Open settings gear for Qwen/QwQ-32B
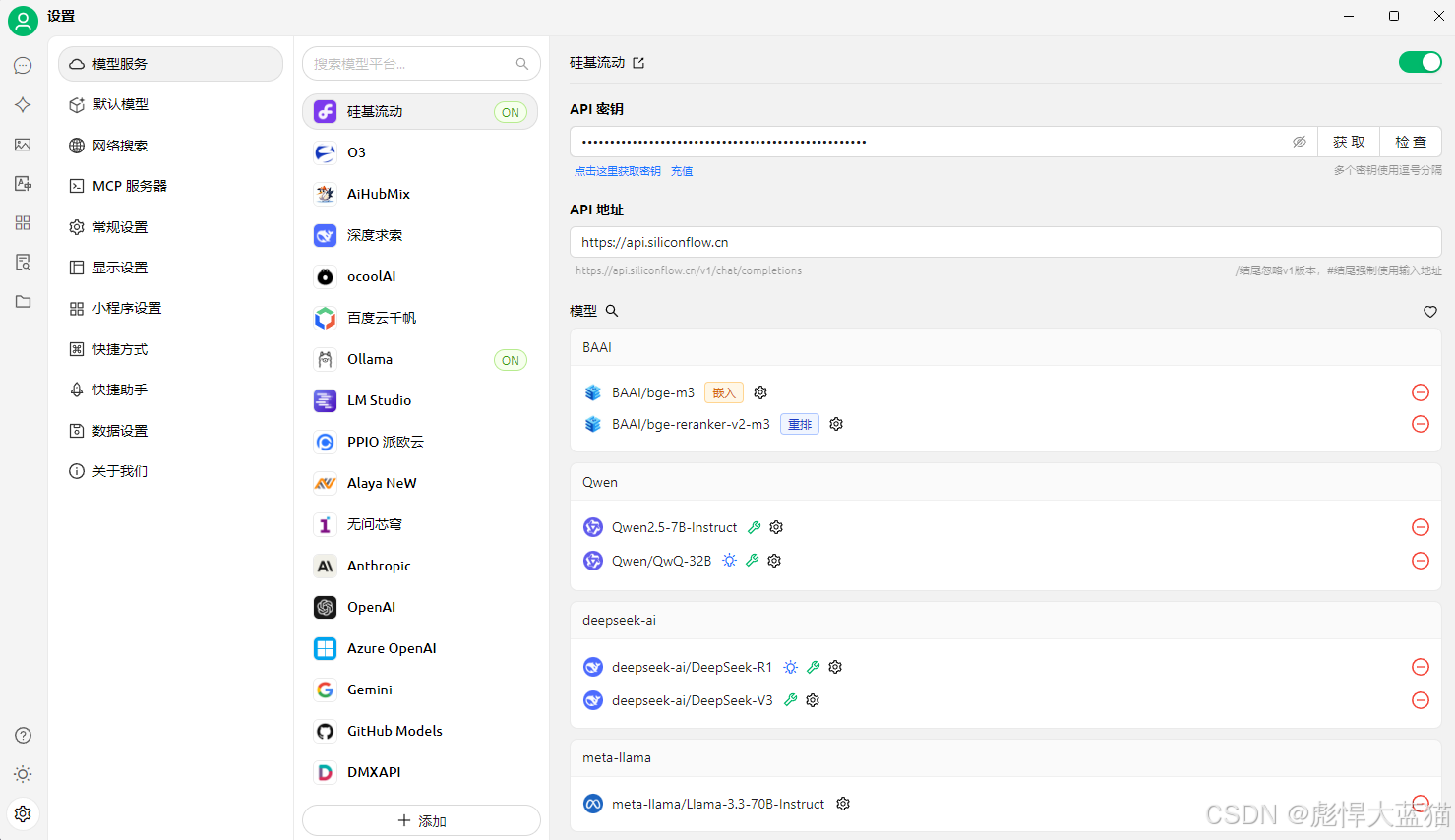The image size is (1455, 840). [x=774, y=561]
